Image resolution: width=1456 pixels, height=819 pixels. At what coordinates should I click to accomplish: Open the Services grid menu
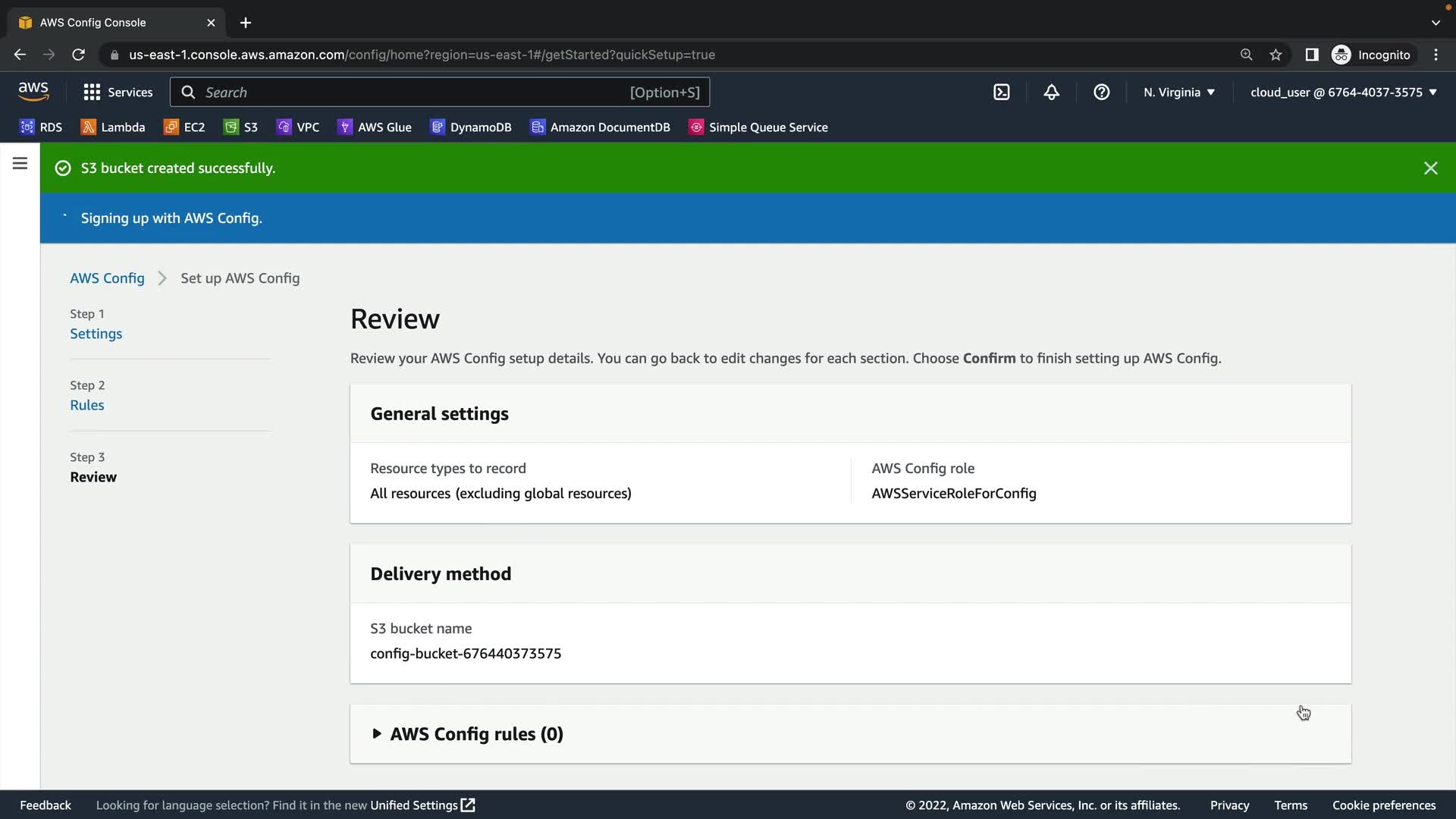[118, 93]
